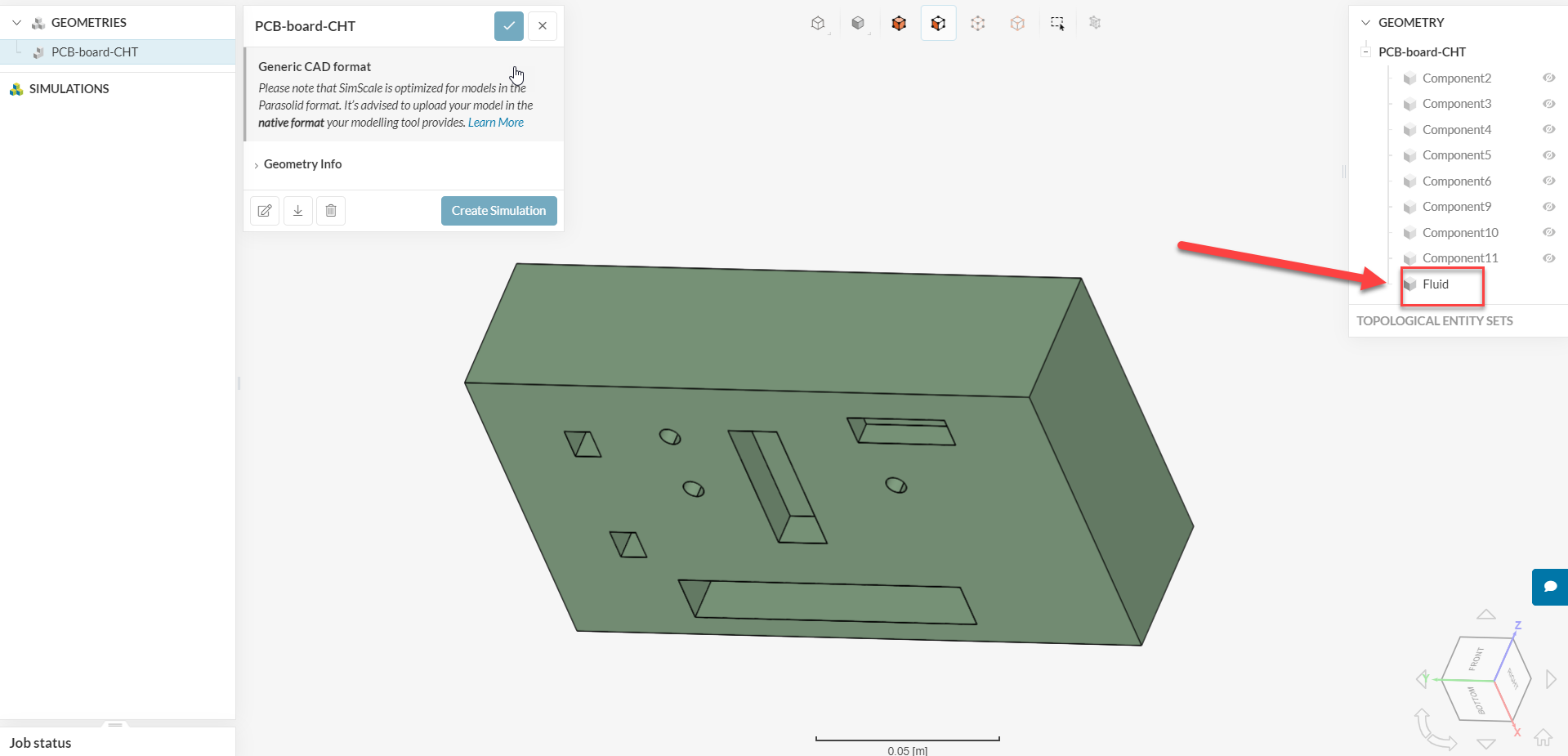Select Component2 in the geometry tree
The image size is (1568, 756).
pyautogui.click(x=1457, y=78)
